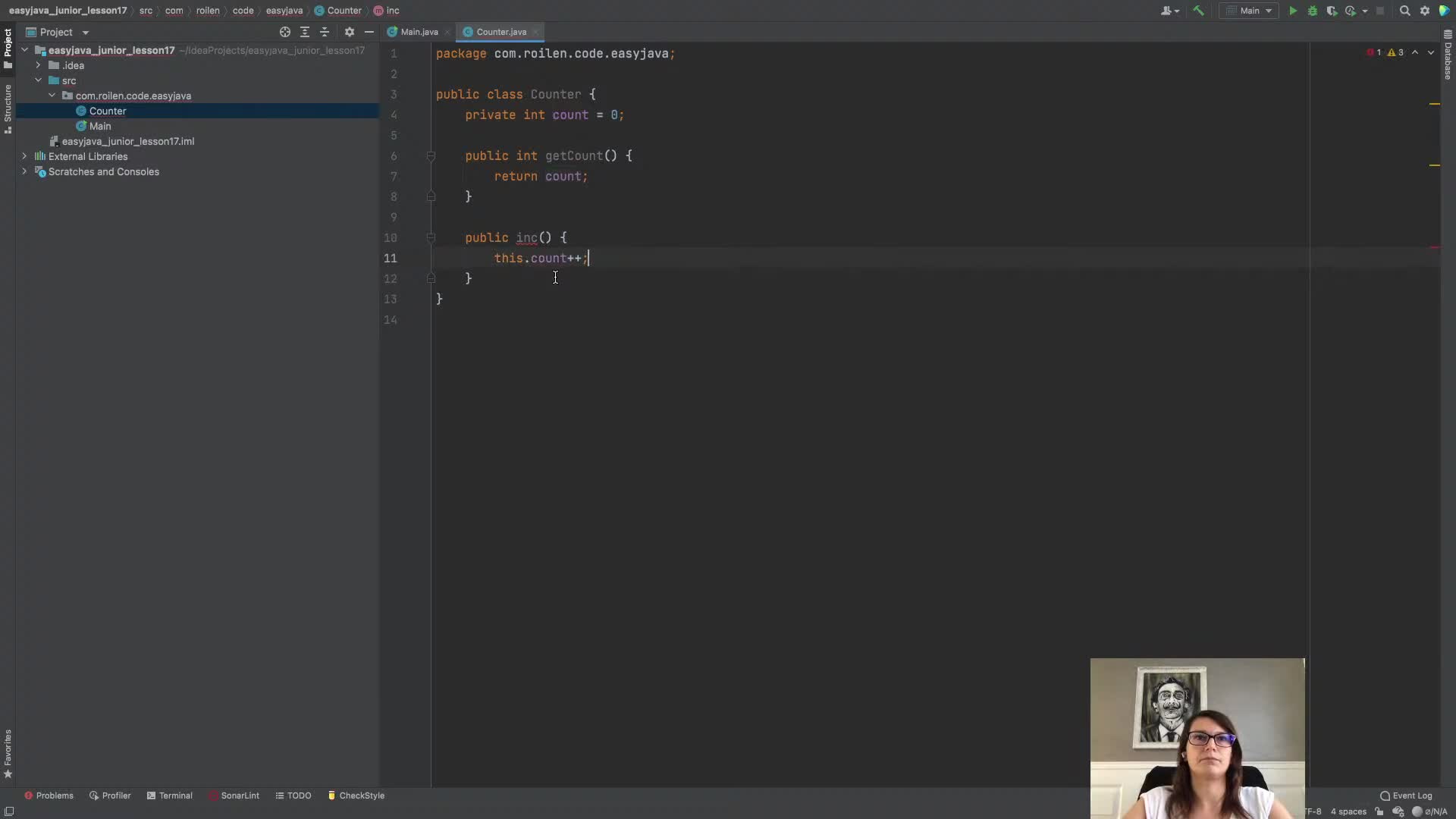Start debugging with the bug icon
Screen dimensions: 1456x819
pyautogui.click(x=1313, y=11)
